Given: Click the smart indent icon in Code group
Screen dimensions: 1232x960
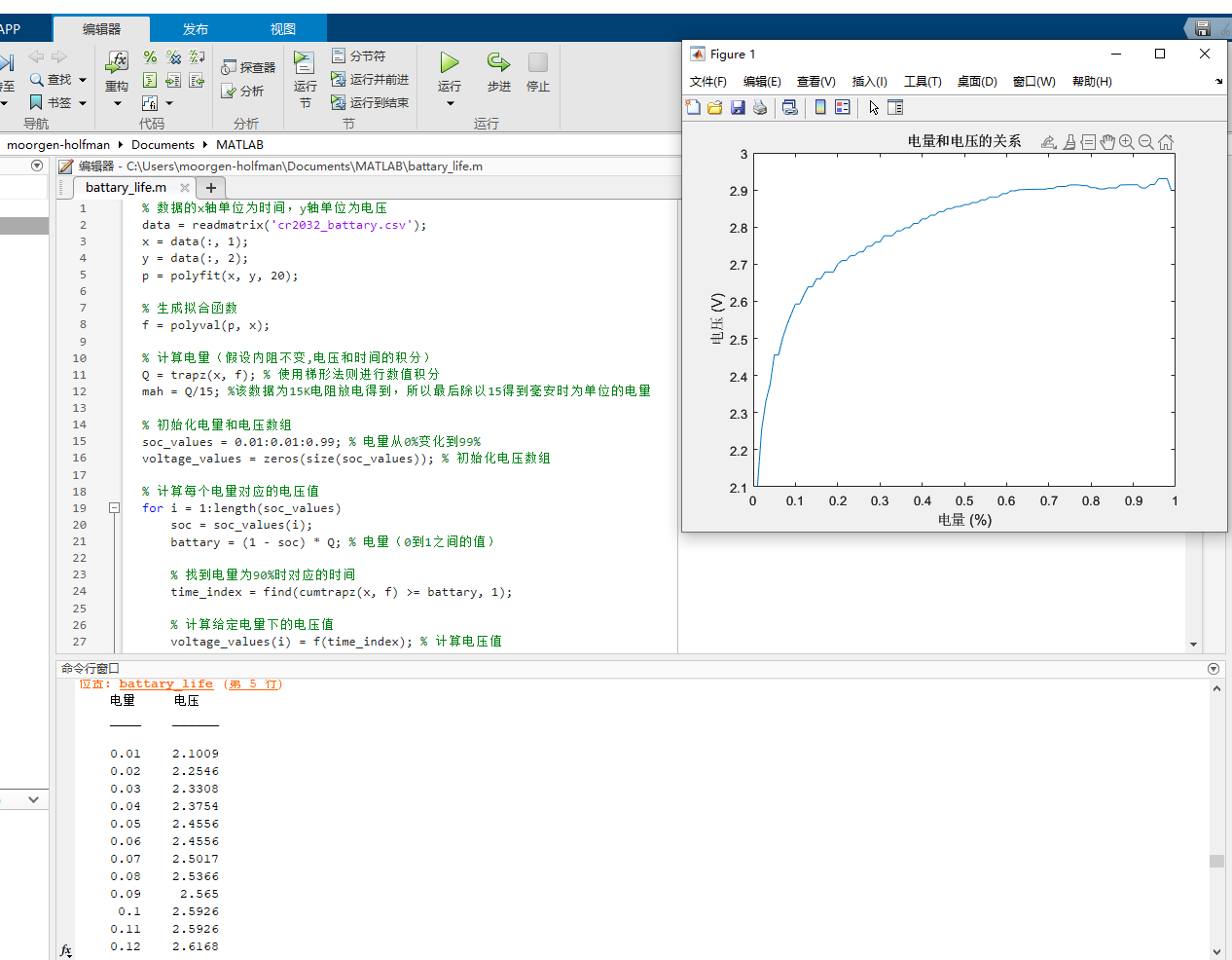Looking at the screenshot, I should click(150, 80).
